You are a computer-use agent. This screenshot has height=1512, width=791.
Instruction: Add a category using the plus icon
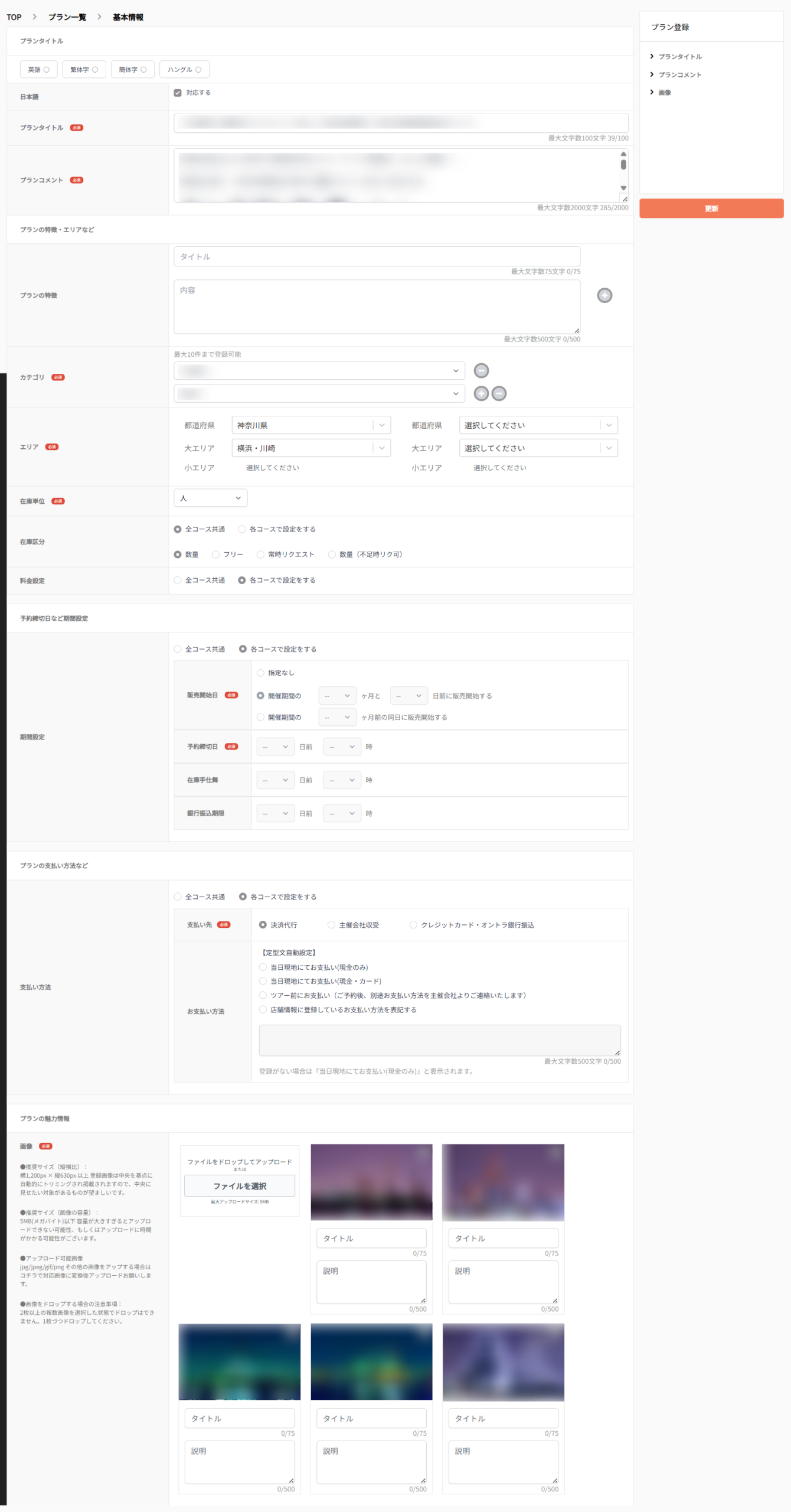[481, 393]
